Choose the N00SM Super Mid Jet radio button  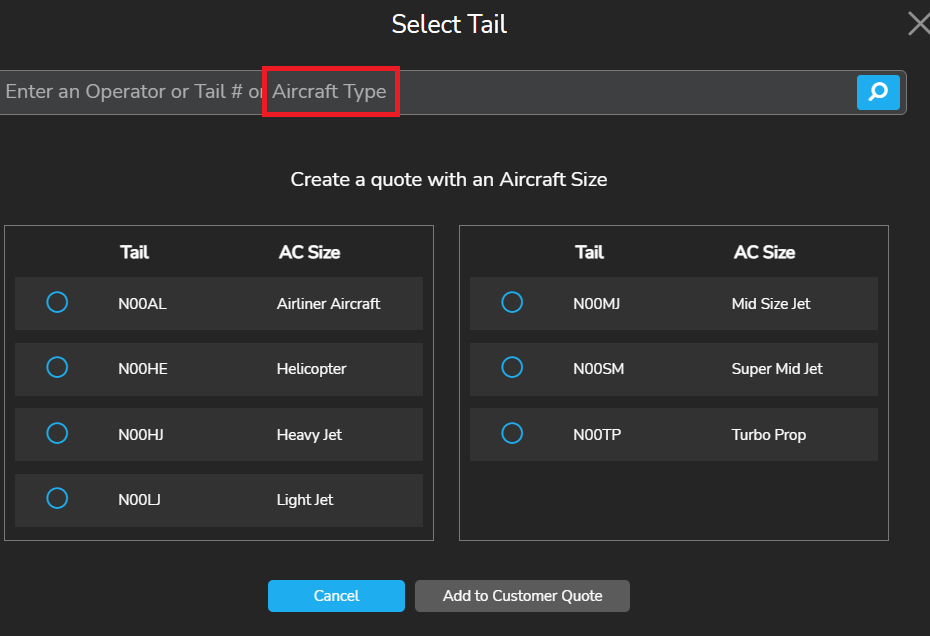point(512,367)
